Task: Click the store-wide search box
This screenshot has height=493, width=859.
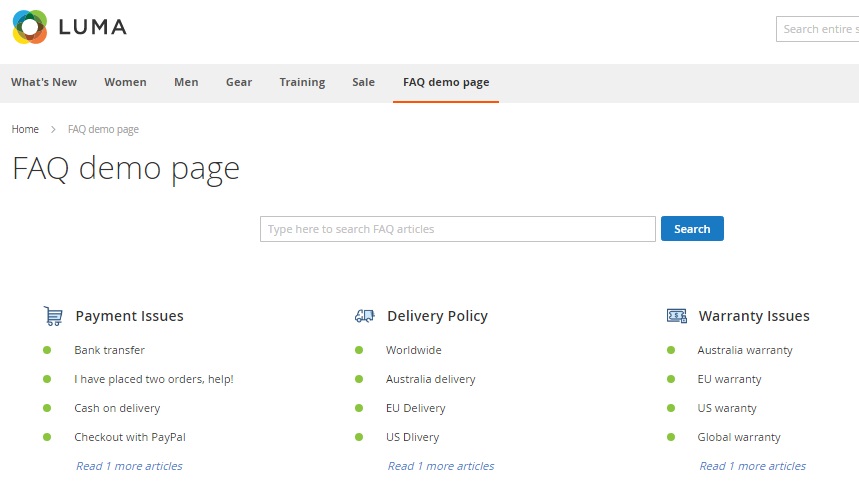Action: 816,29
